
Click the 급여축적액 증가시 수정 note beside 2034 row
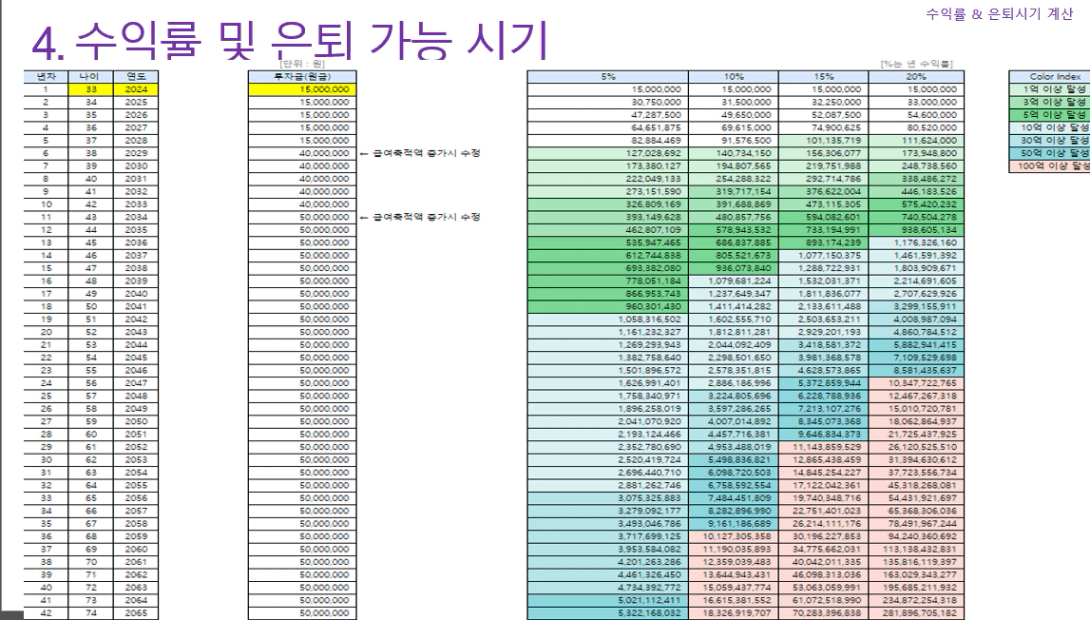(x=421, y=217)
